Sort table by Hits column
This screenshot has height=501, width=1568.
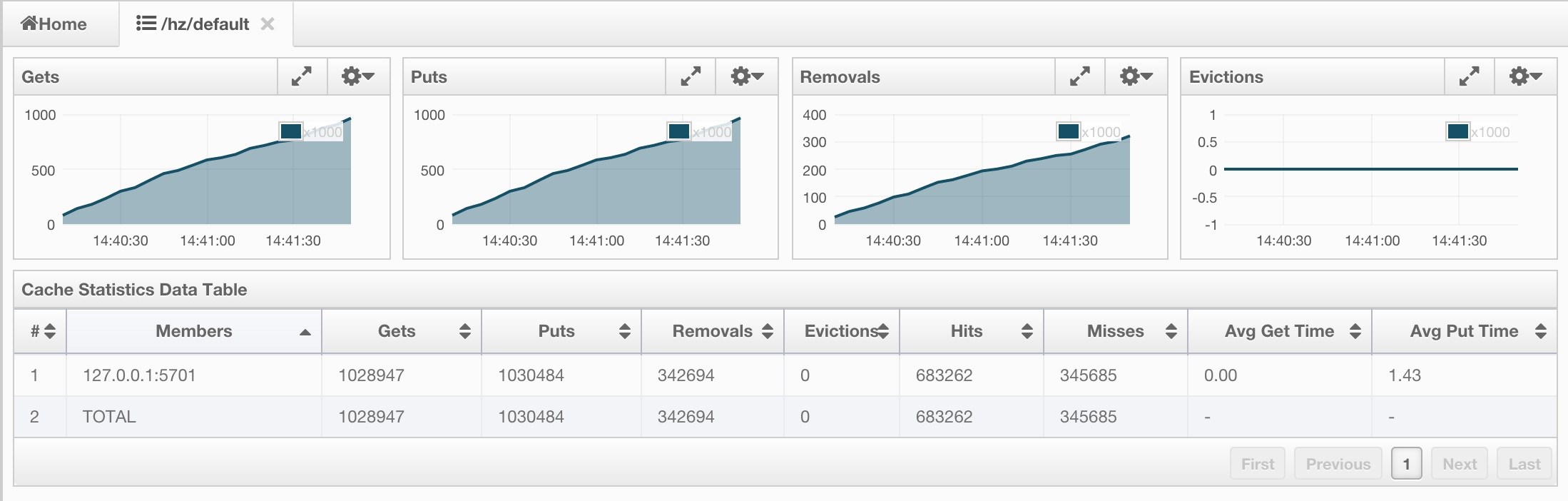tap(967, 331)
